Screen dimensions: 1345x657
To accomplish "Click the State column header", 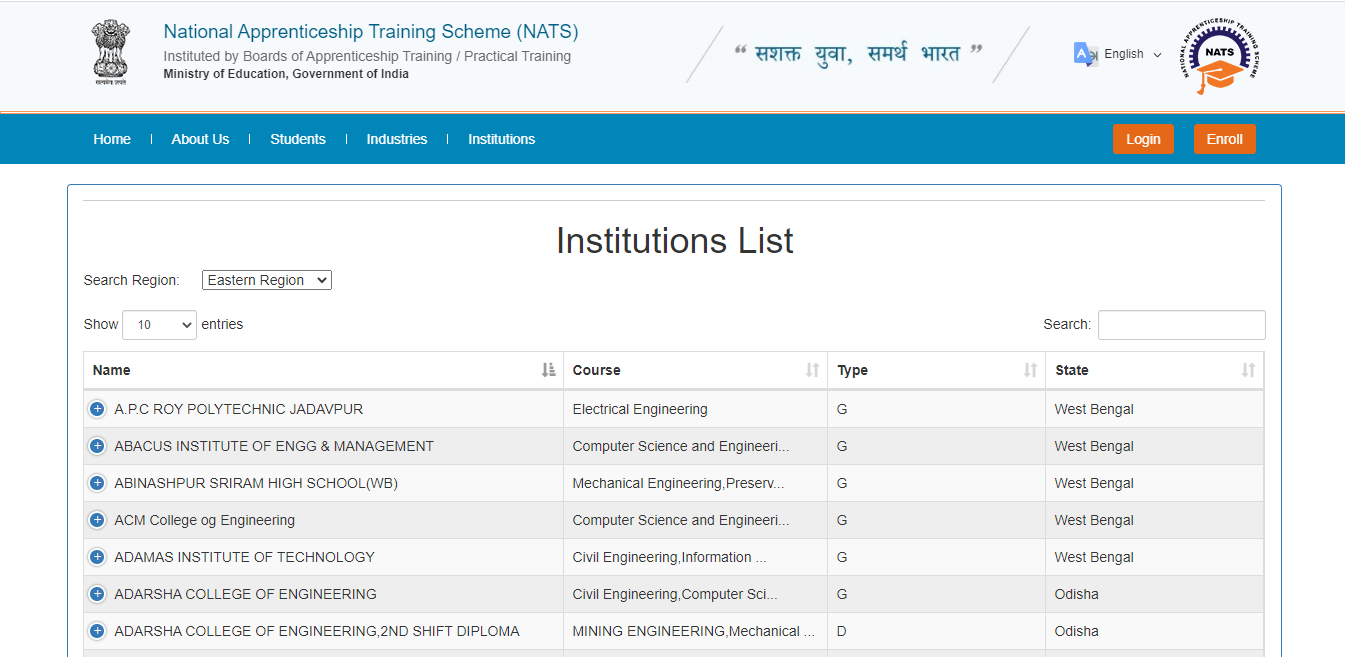I will pos(1155,370).
